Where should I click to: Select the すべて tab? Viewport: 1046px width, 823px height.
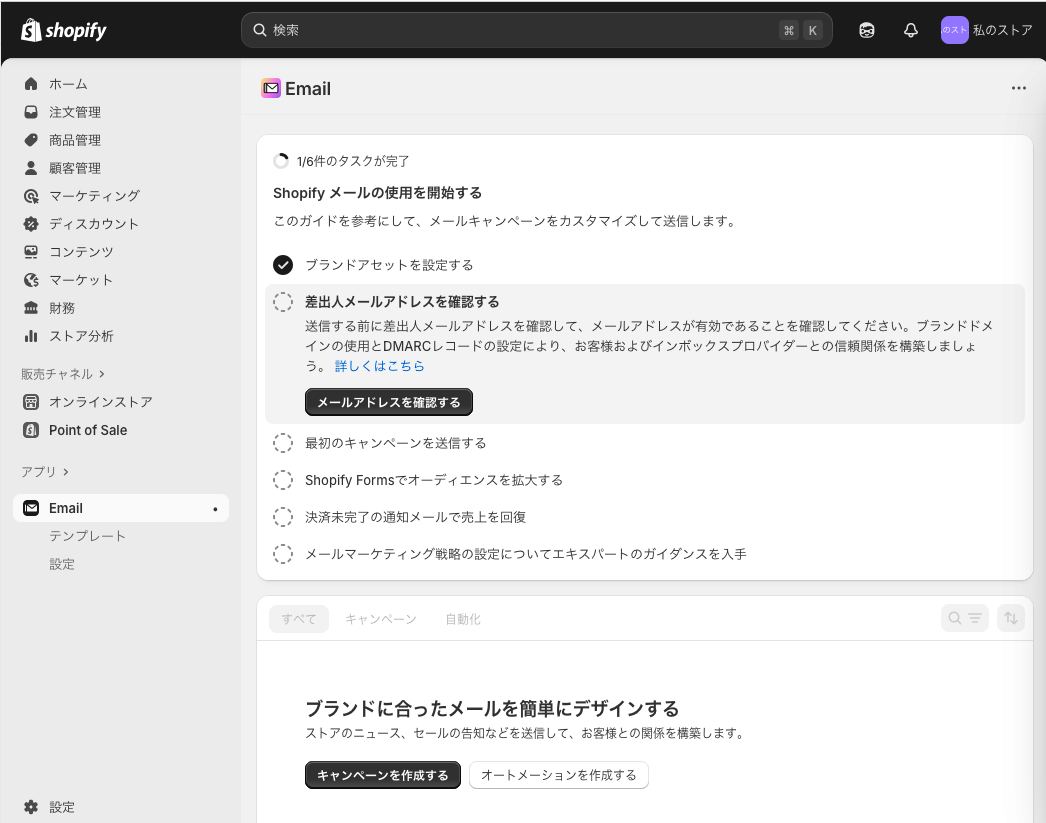pos(299,619)
